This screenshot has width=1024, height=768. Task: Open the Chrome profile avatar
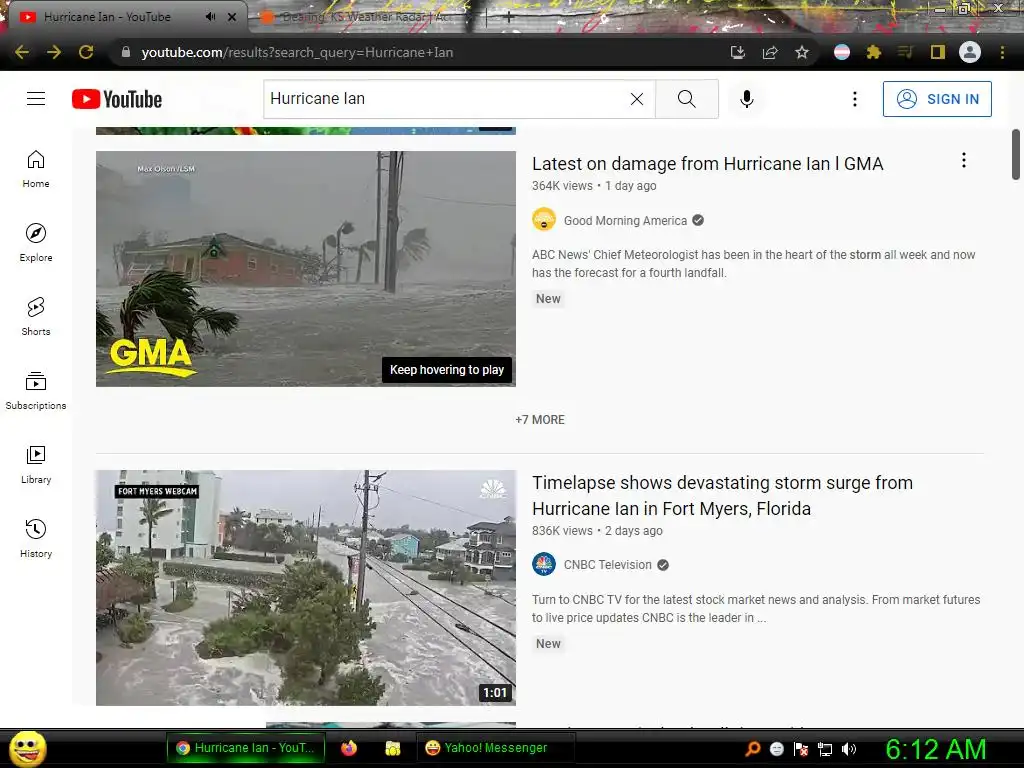[x=970, y=52]
